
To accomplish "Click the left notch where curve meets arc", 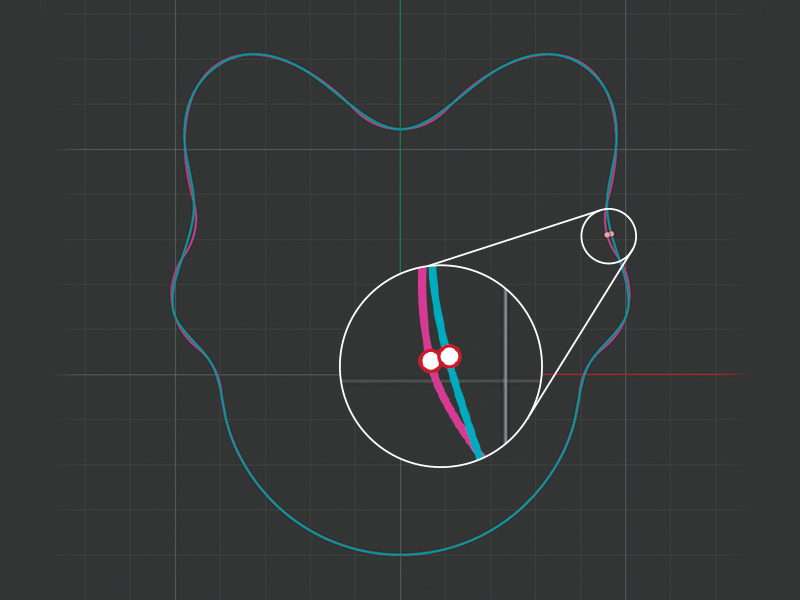I will coord(213,364).
